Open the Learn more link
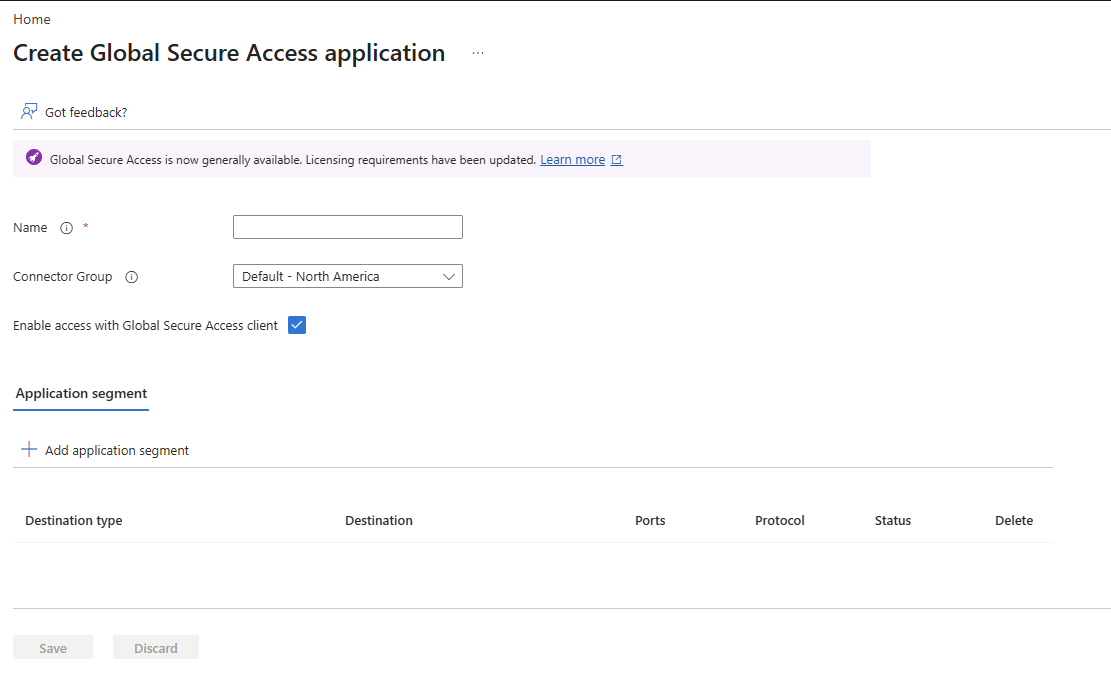1111x678 pixels. click(573, 159)
